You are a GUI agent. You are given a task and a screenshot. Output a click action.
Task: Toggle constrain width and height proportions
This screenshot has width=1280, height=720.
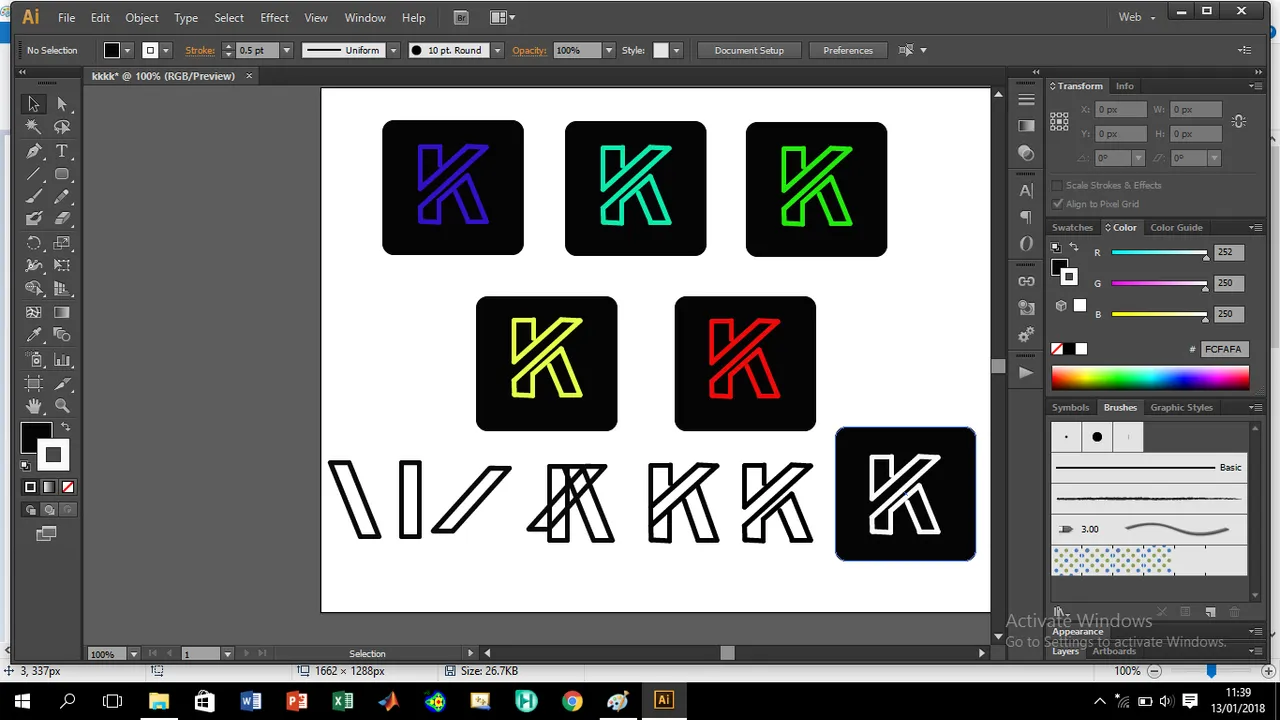point(1238,121)
